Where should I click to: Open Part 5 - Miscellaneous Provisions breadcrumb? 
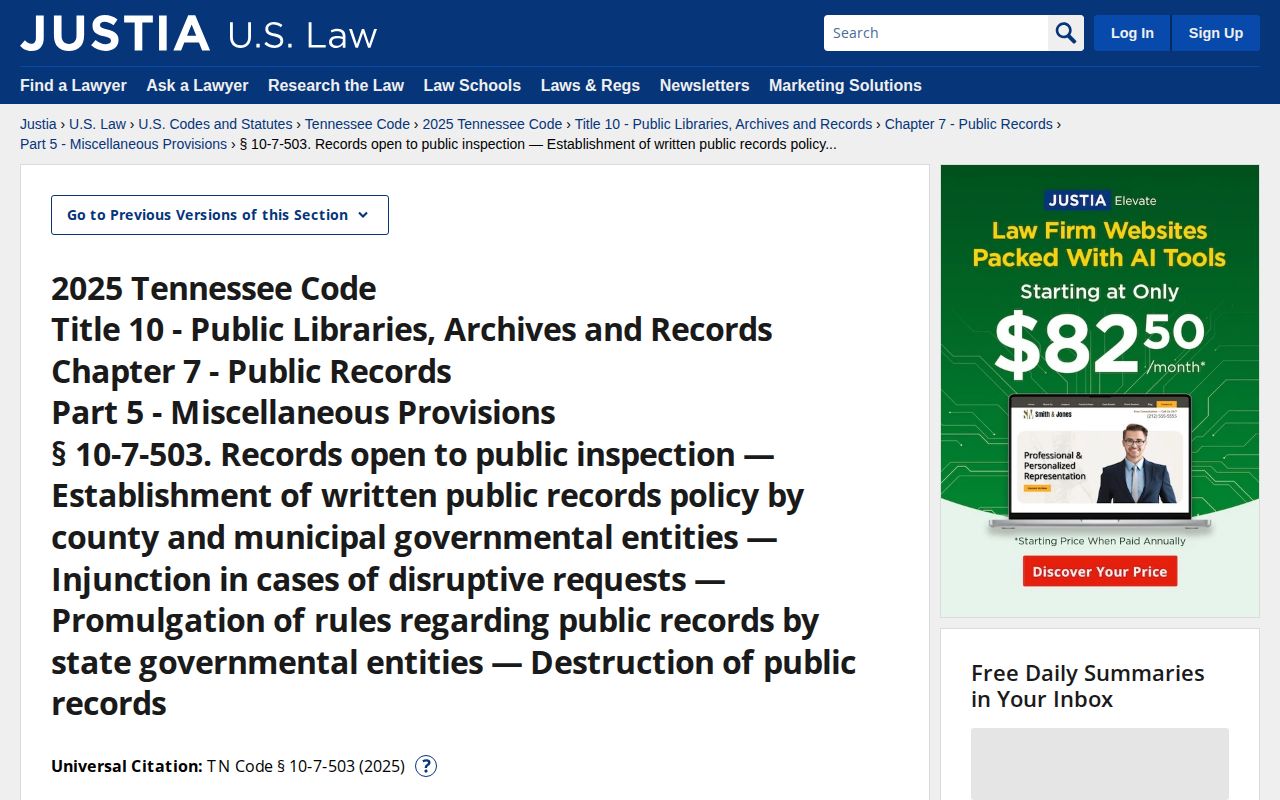pyautogui.click(x=123, y=144)
